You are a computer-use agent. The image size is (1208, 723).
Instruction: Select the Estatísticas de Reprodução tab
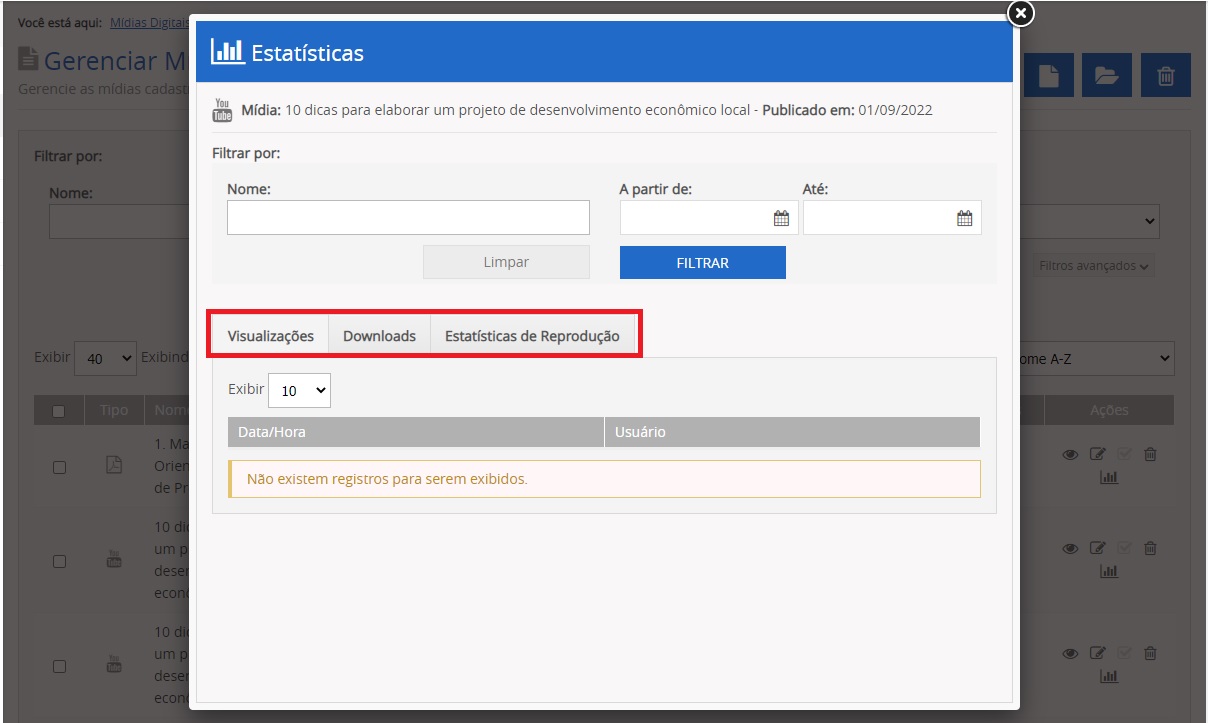(x=532, y=336)
